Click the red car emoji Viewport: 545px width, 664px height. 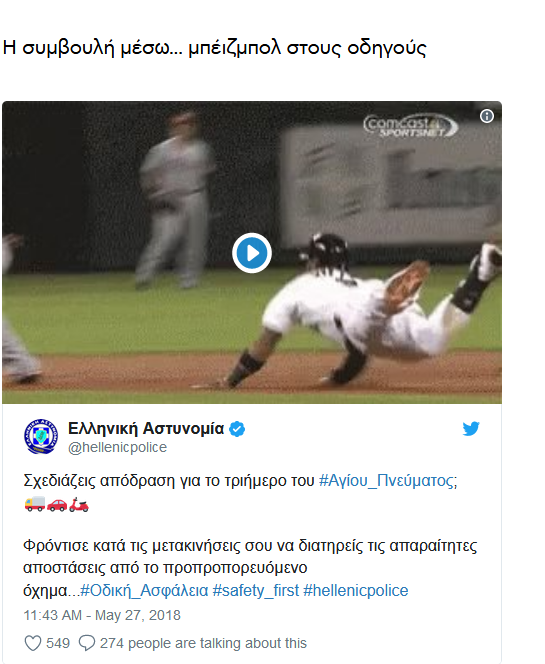[x=57, y=504]
